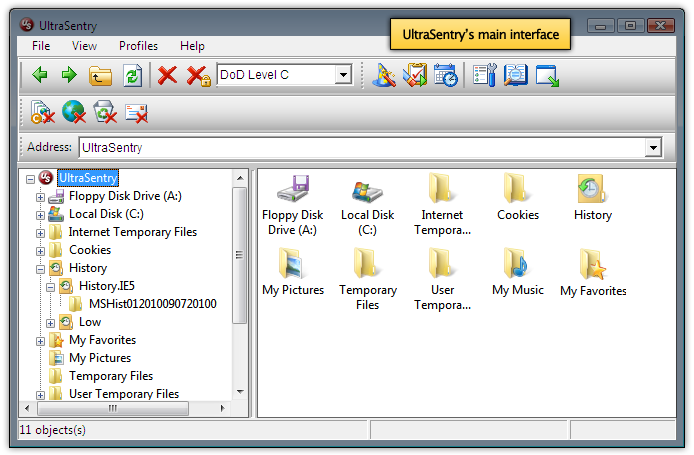
Task: Click the clipboard checkmark icon
Action: click(415, 75)
